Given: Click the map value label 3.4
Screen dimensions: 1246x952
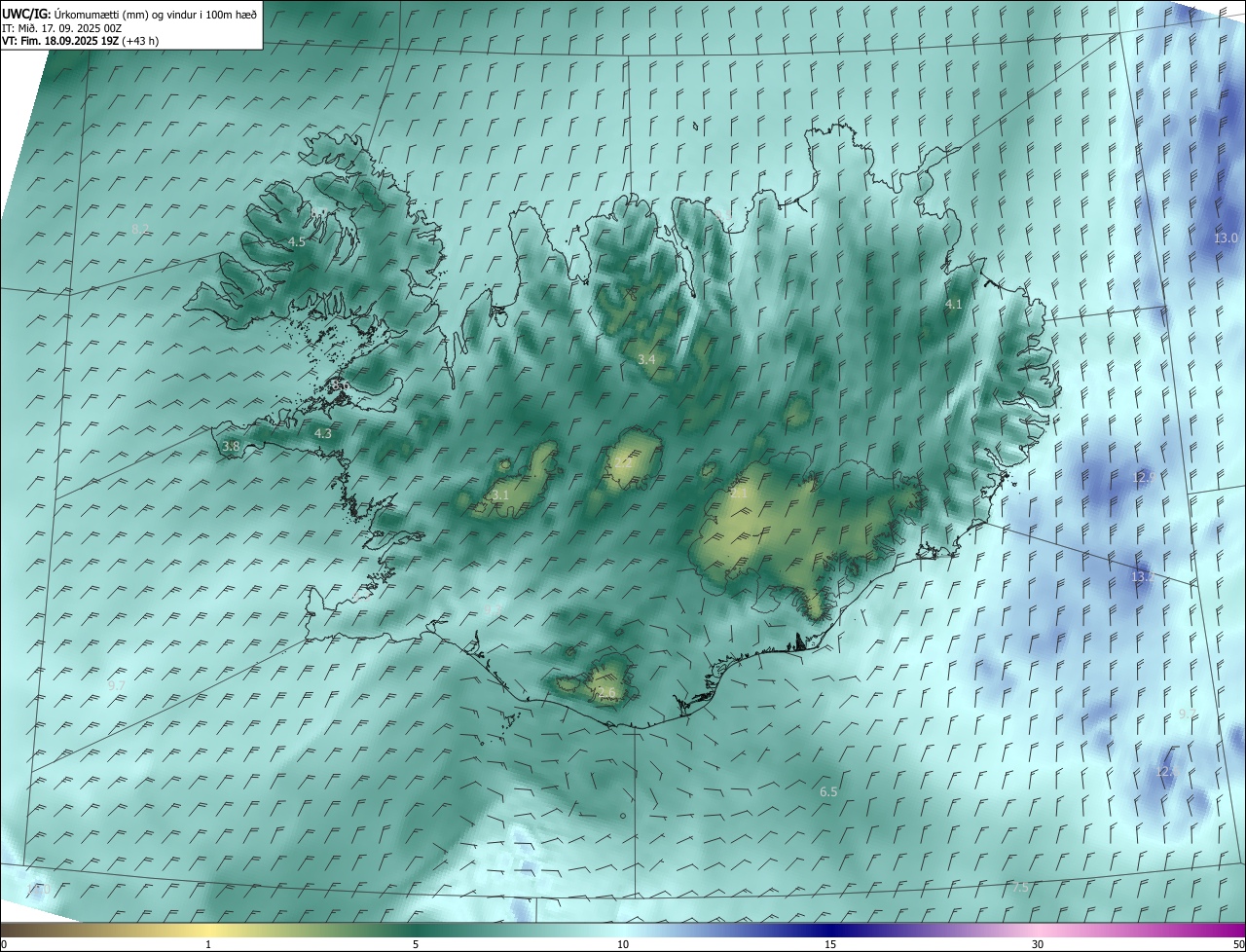Looking at the screenshot, I should point(646,360).
